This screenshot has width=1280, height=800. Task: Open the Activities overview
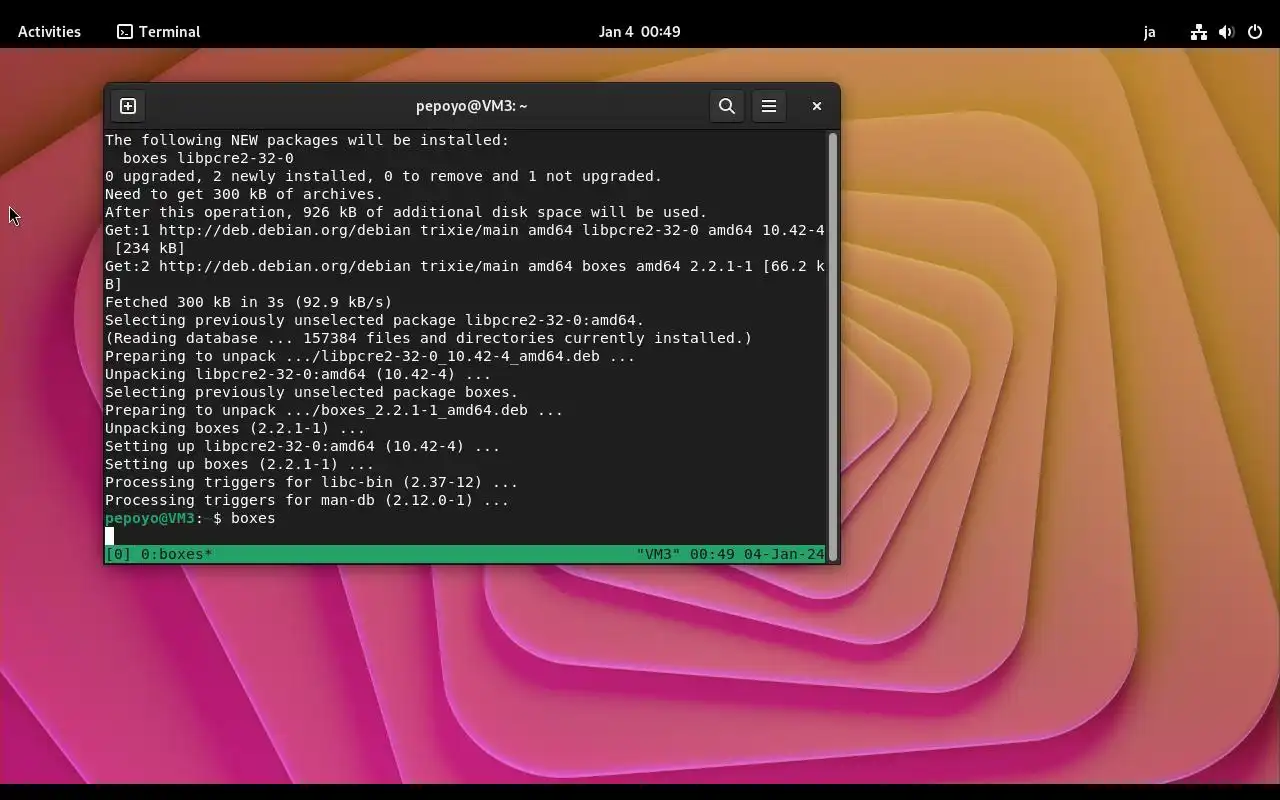pyautogui.click(x=49, y=32)
